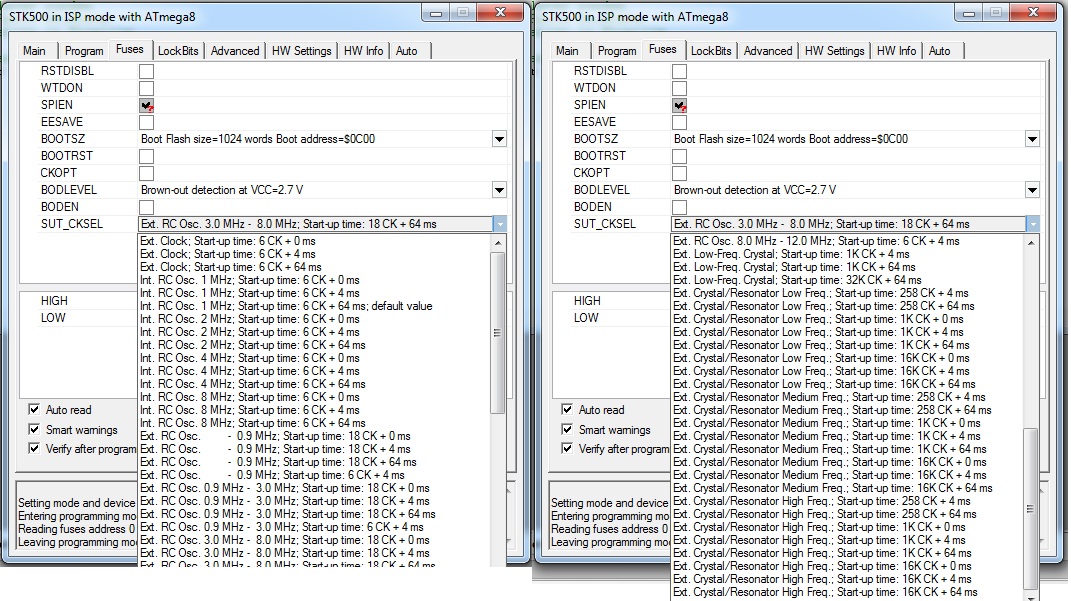Choose Ext. Low-Freq. Crystal 32K CK + 64 ms
1071x601 pixels.
click(x=797, y=280)
